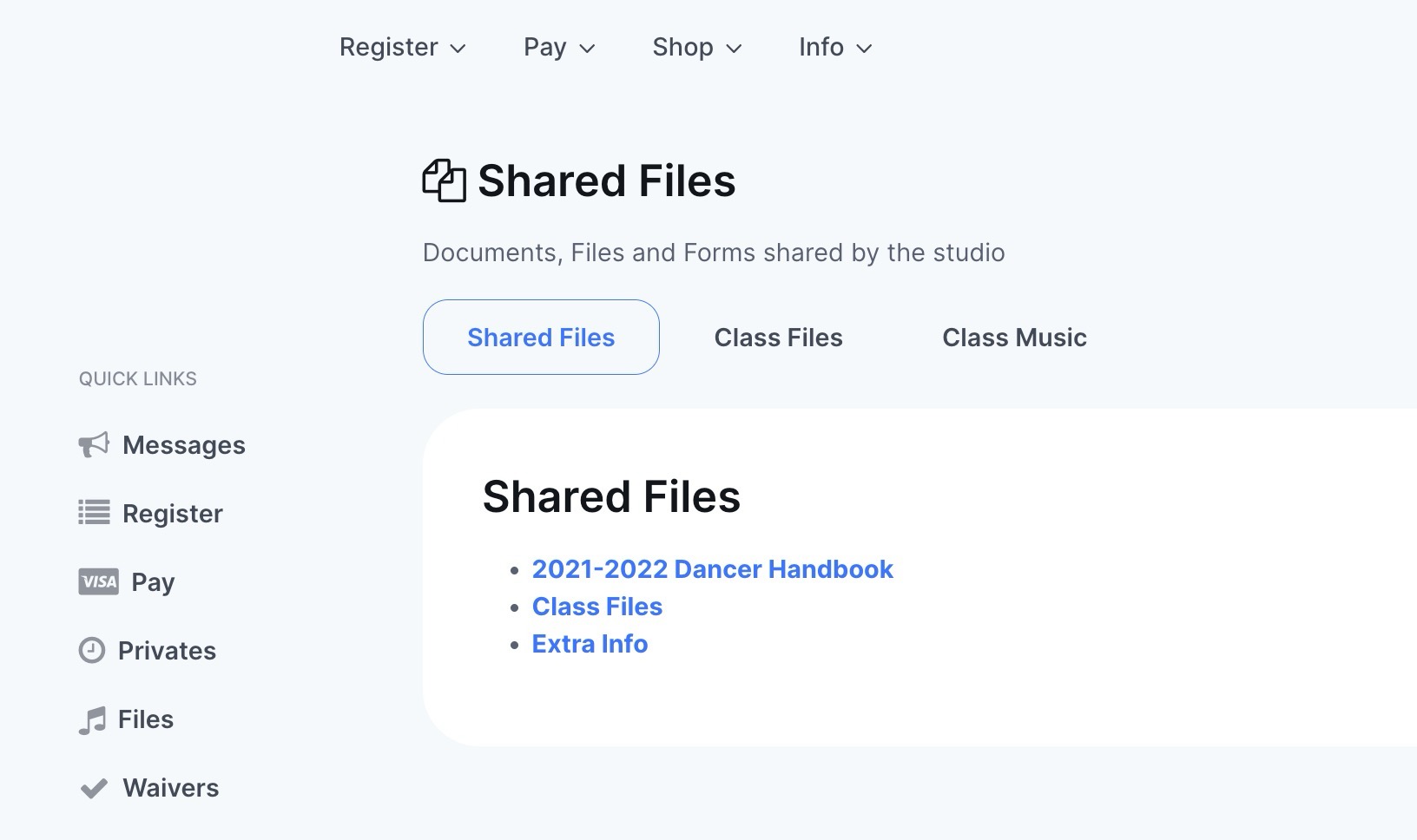The image size is (1417, 840).
Task: Select the Shared Files tab
Action: coord(541,338)
